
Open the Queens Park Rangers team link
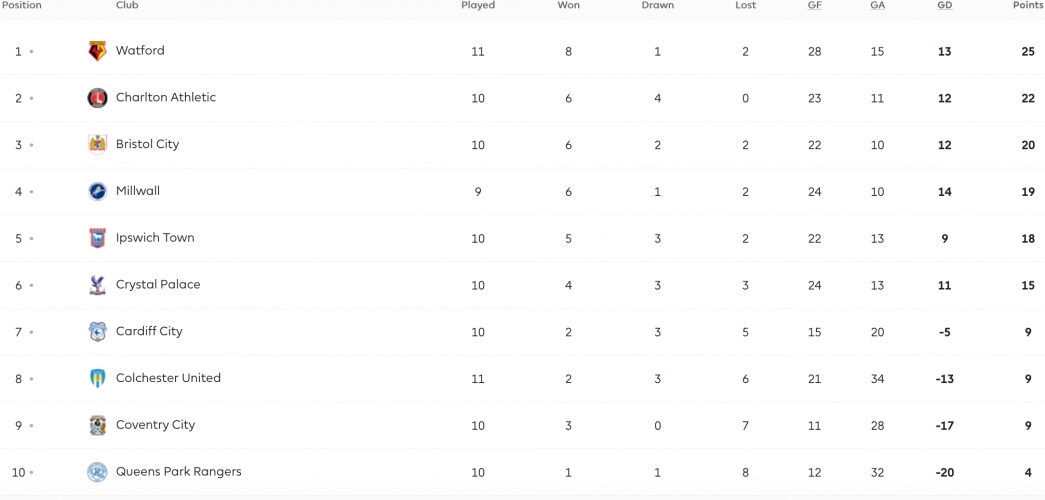179,471
